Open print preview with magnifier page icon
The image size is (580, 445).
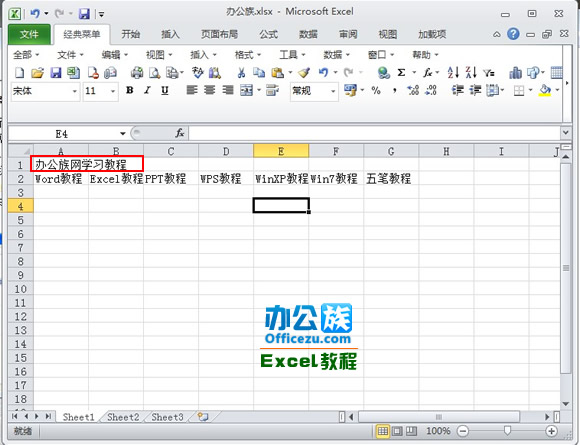coord(154,73)
